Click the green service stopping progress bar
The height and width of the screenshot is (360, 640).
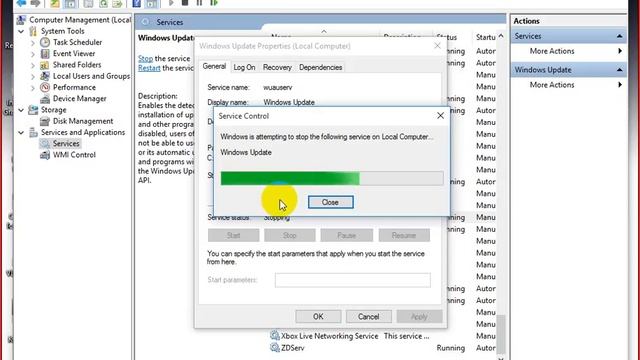coord(332,178)
